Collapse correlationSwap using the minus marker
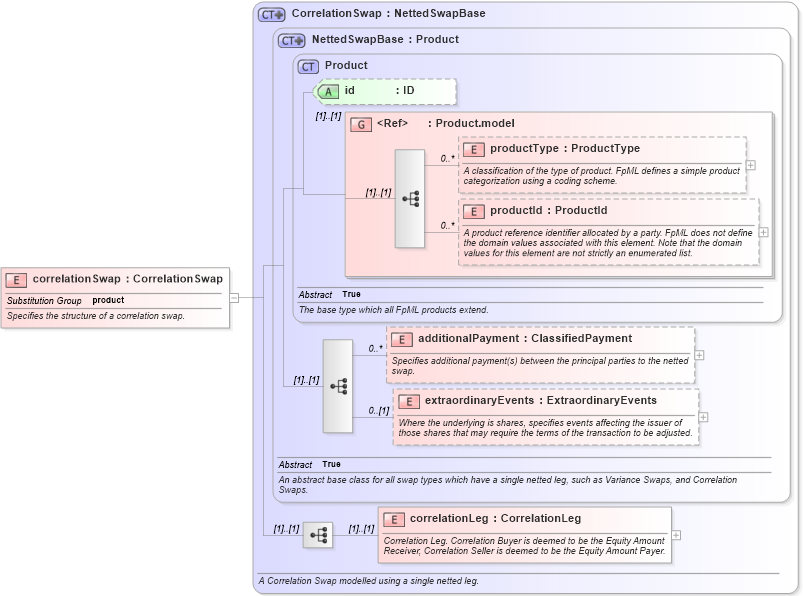 click(x=234, y=297)
